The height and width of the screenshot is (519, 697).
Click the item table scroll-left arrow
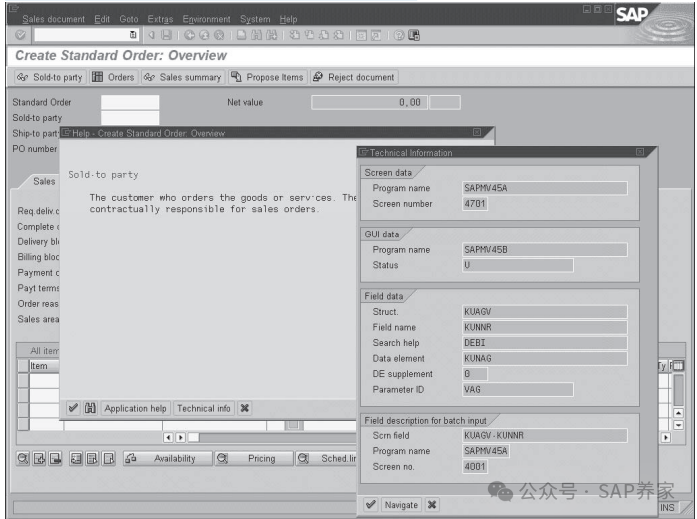(168, 437)
